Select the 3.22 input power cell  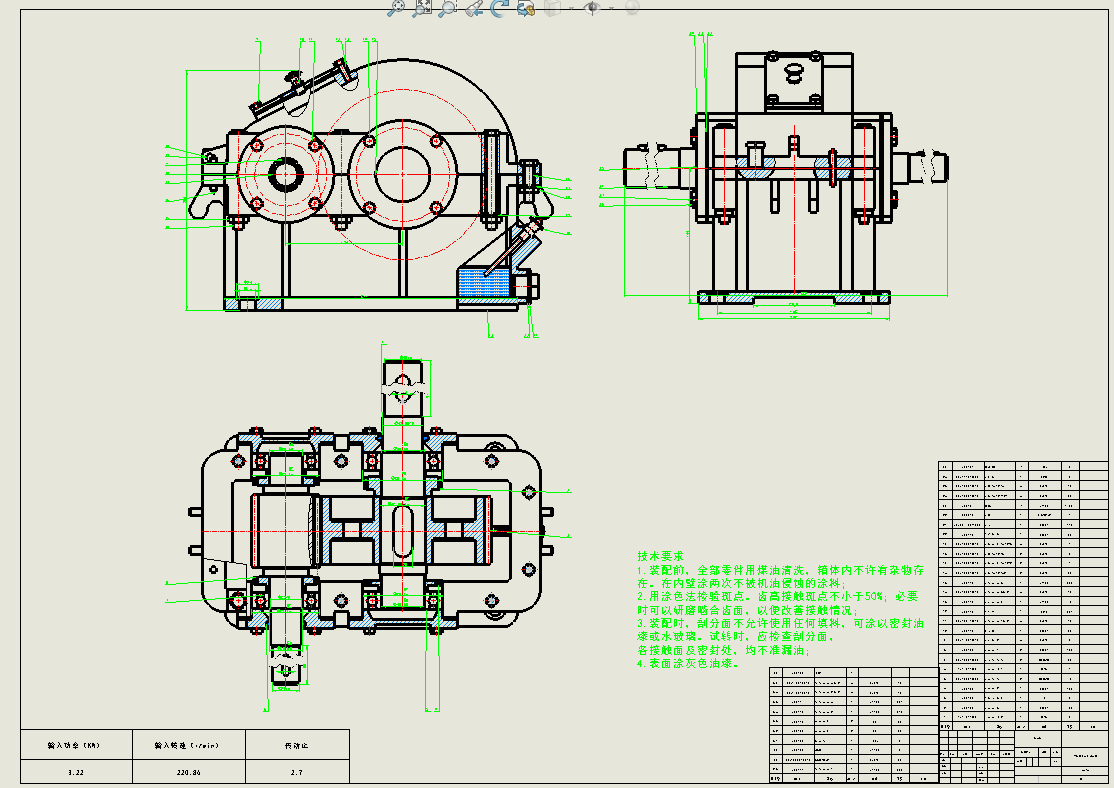coord(76,772)
